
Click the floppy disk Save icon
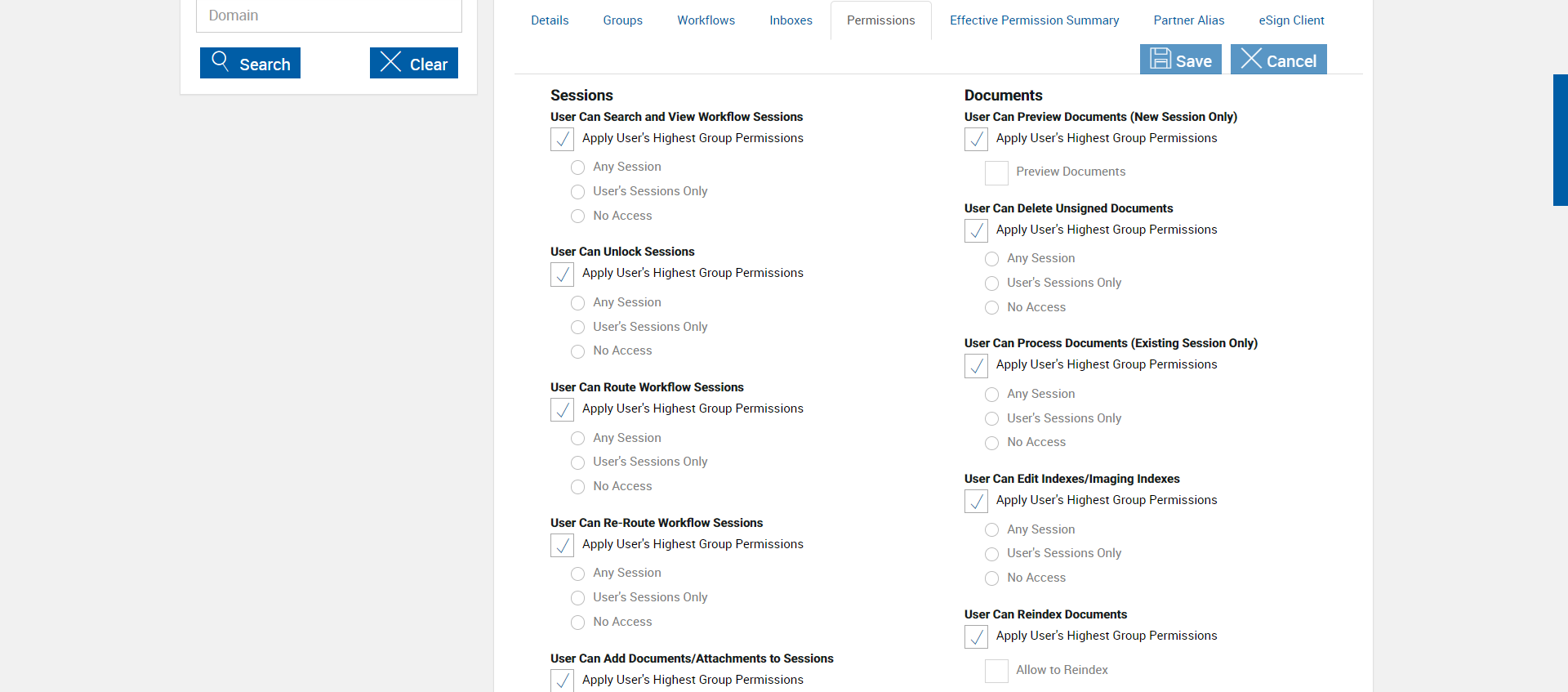pos(1160,59)
